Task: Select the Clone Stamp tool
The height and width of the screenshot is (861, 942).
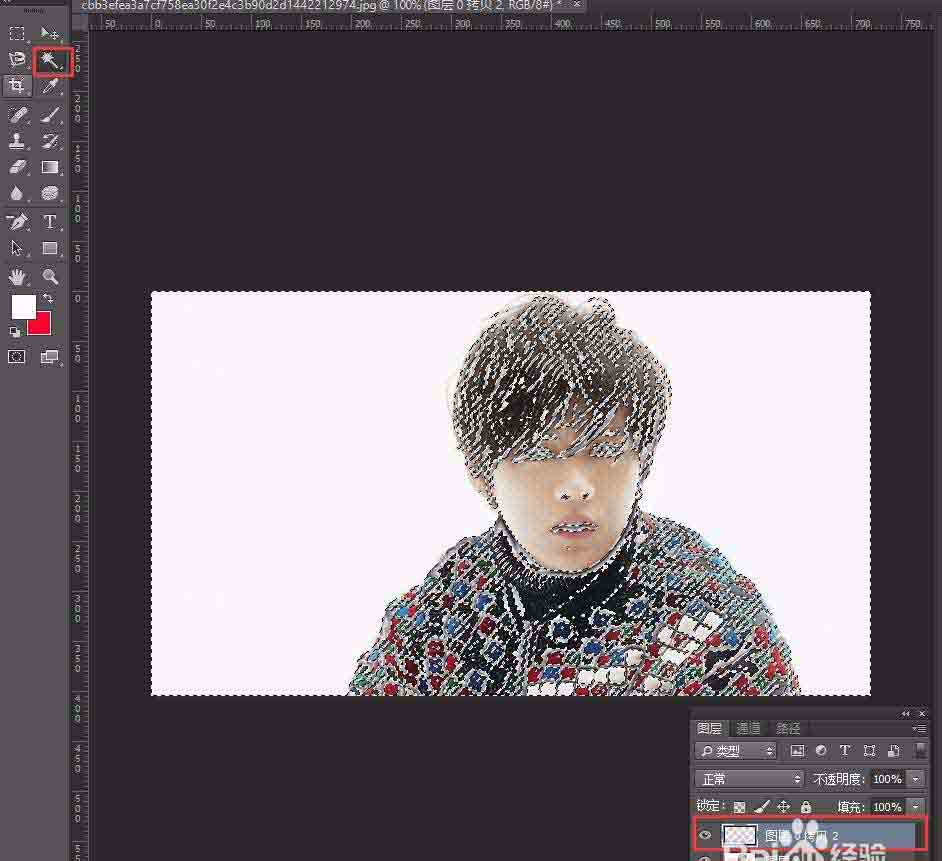Action: tap(17, 141)
